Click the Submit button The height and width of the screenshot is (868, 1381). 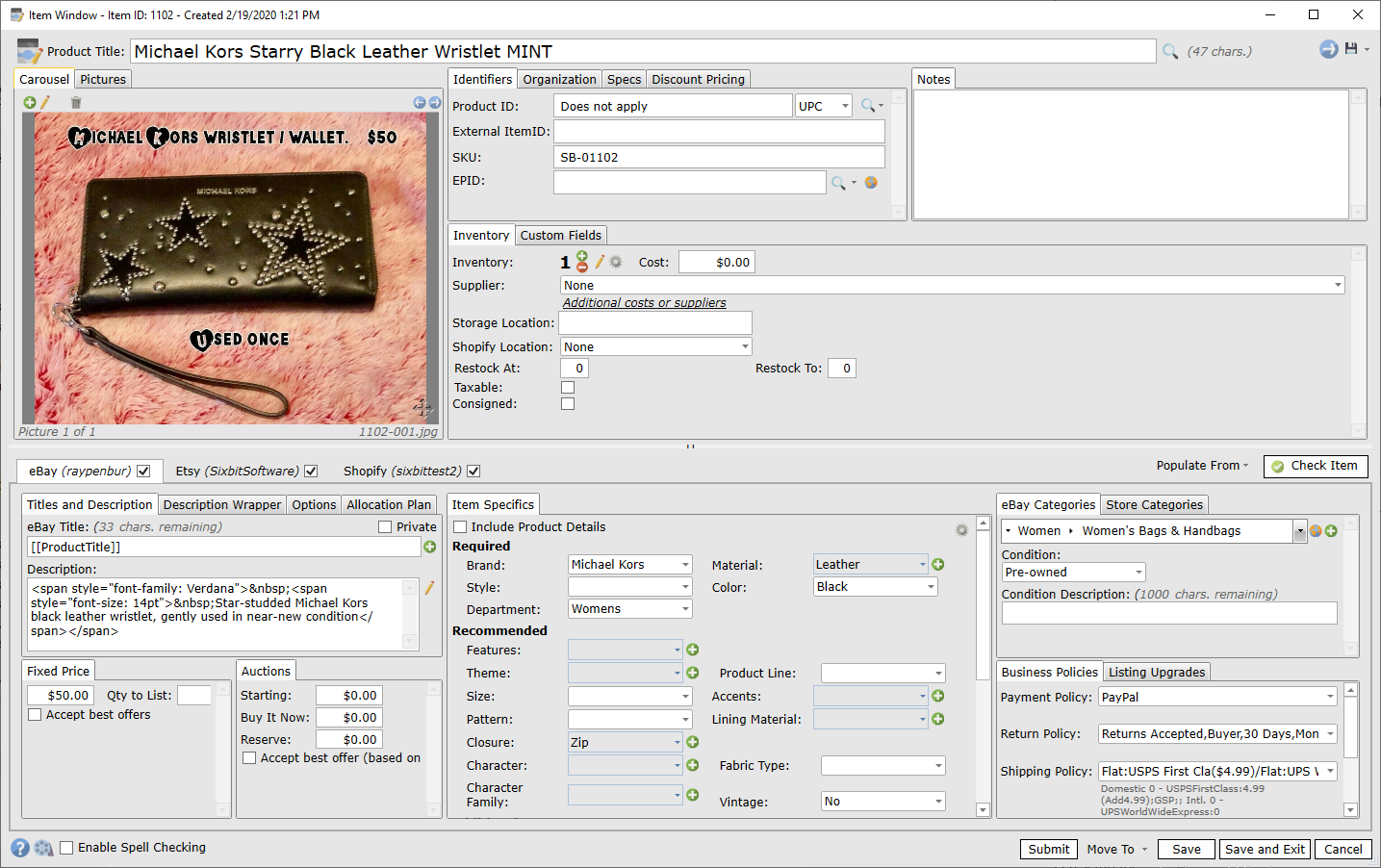pos(1049,850)
